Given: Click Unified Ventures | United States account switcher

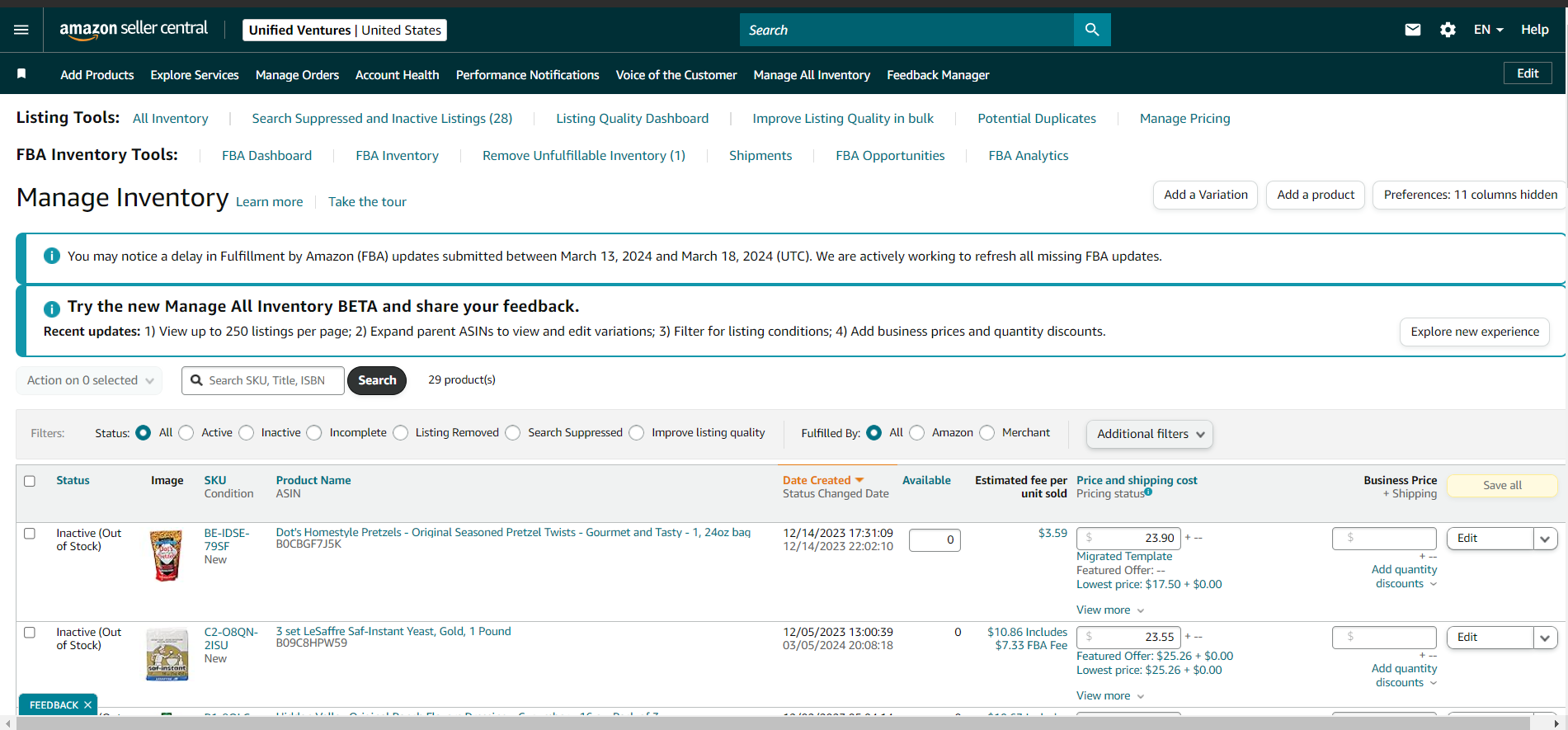Looking at the screenshot, I should [x=345, y=31].
